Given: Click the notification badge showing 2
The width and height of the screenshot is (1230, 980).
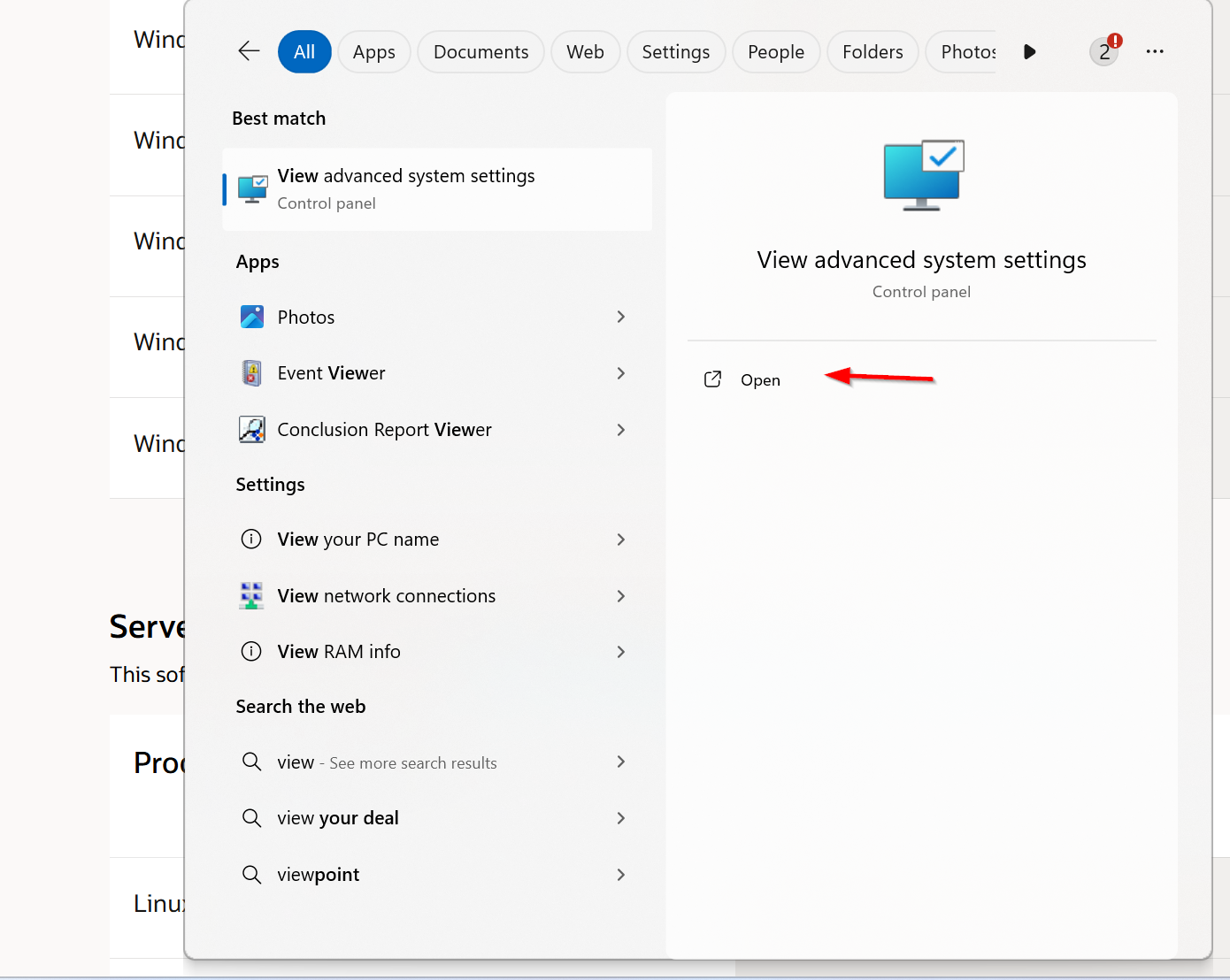Looking at the screenshot, I should pos(1104,51).
